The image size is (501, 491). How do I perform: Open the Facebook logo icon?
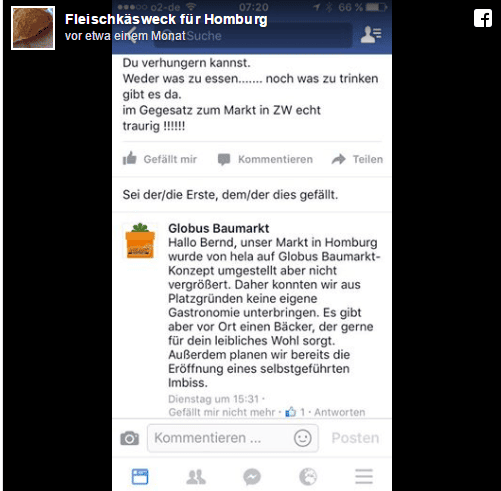(x=483, y=18)
